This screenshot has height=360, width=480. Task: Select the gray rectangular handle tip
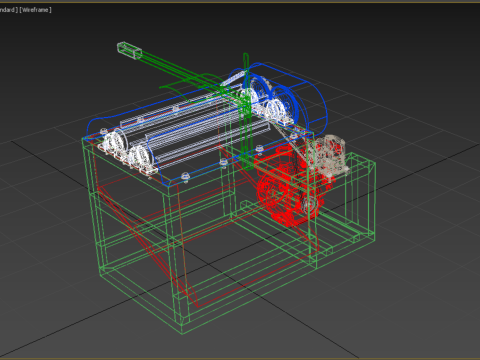click(130, 50)
